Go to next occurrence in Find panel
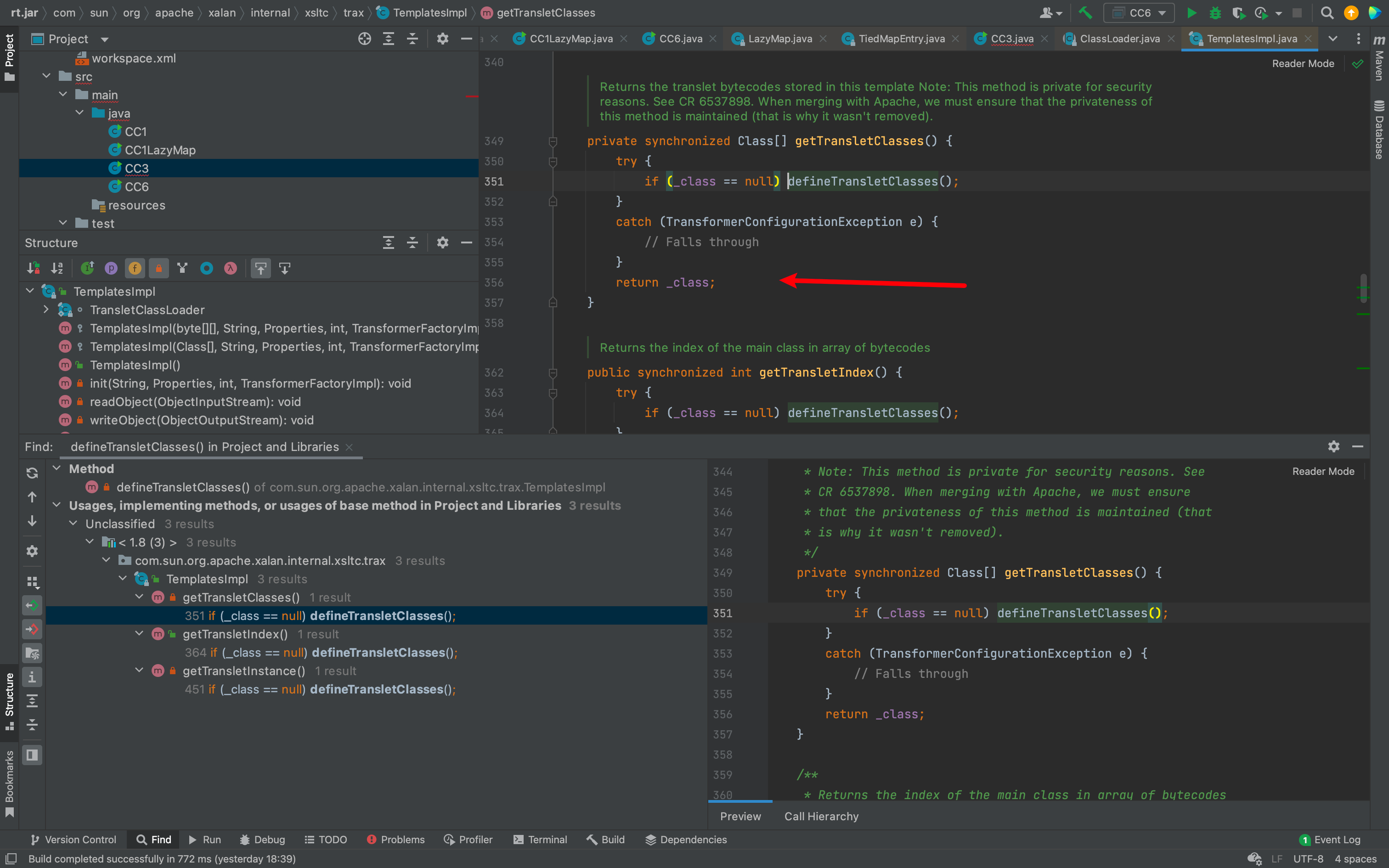Screen dimensions: 1389x868 coord(32,521)
